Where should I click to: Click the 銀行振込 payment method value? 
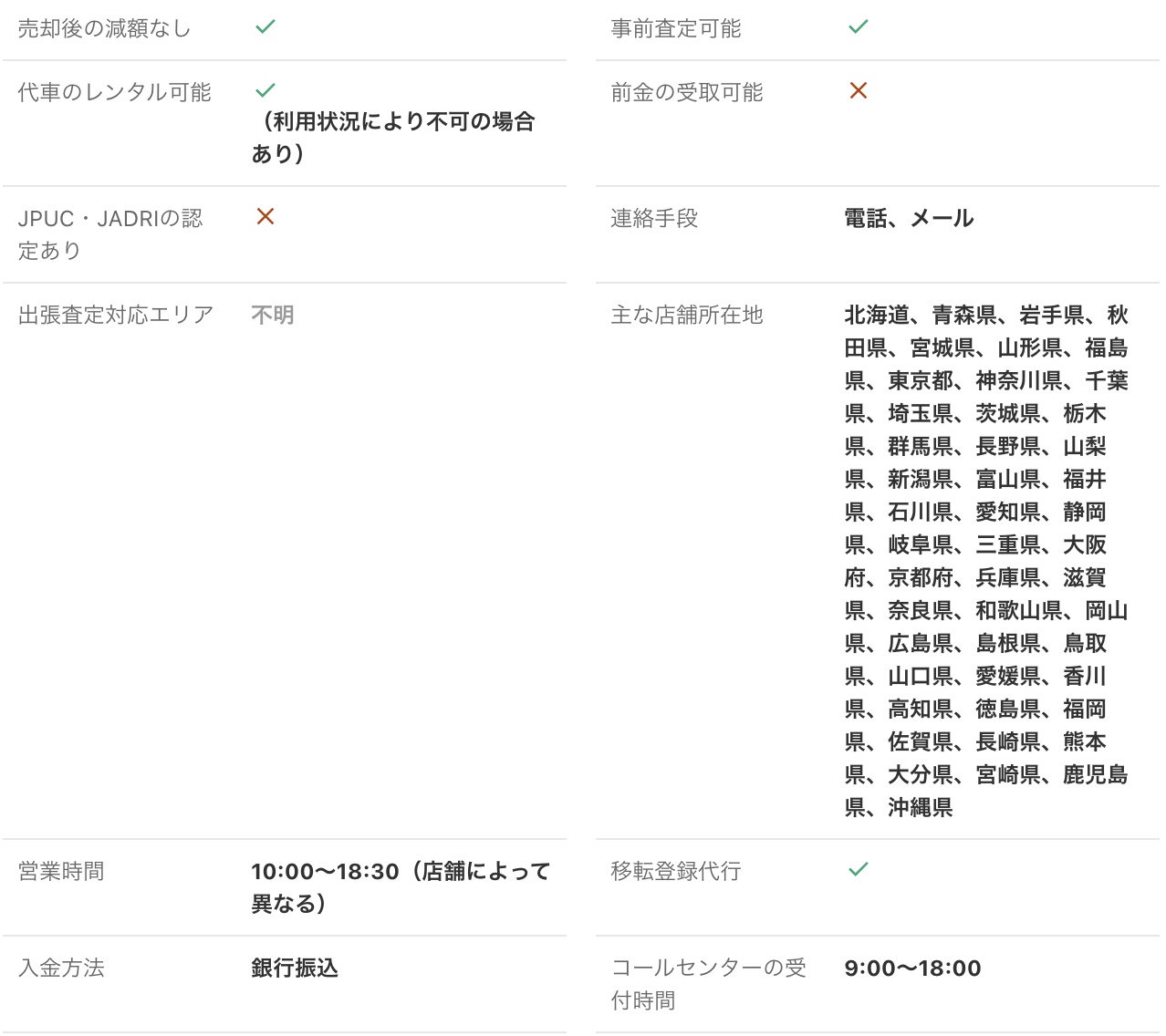pyautogui.click(x=295, y=968)
